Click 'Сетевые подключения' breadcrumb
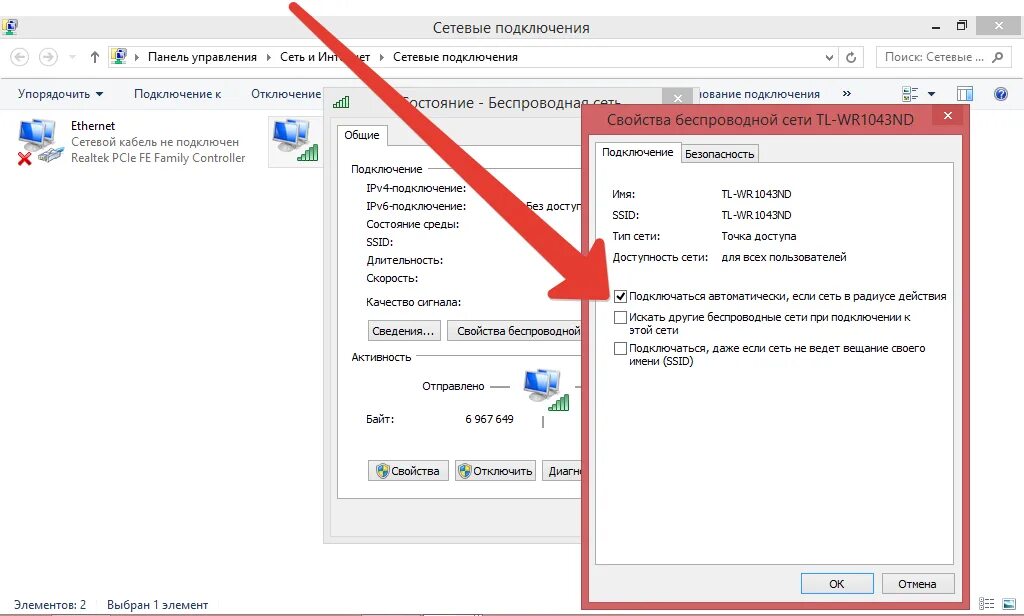This screenshot has width=1024, height=616. [455, 57]
